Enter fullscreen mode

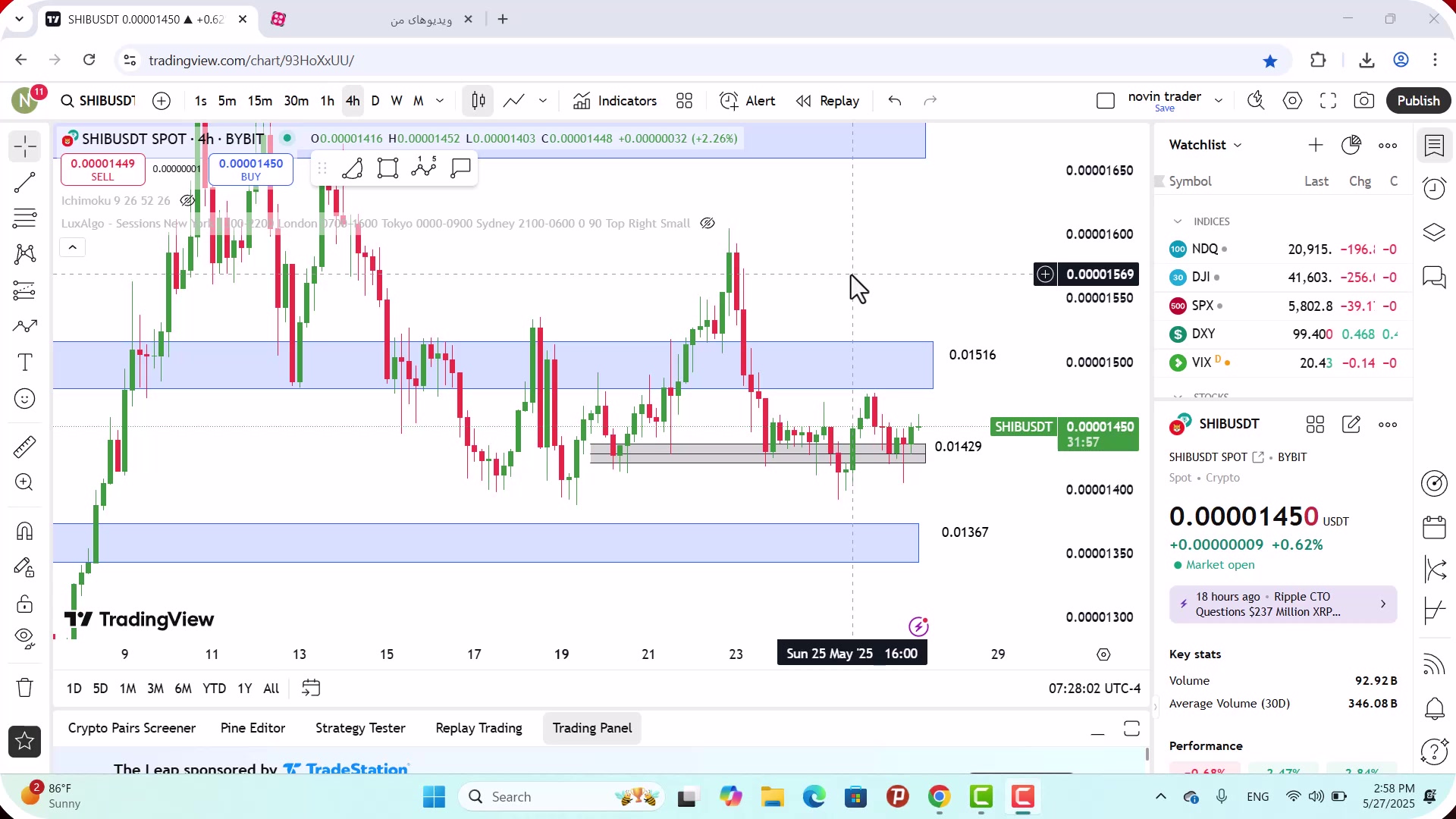(x=1329, y=101)
